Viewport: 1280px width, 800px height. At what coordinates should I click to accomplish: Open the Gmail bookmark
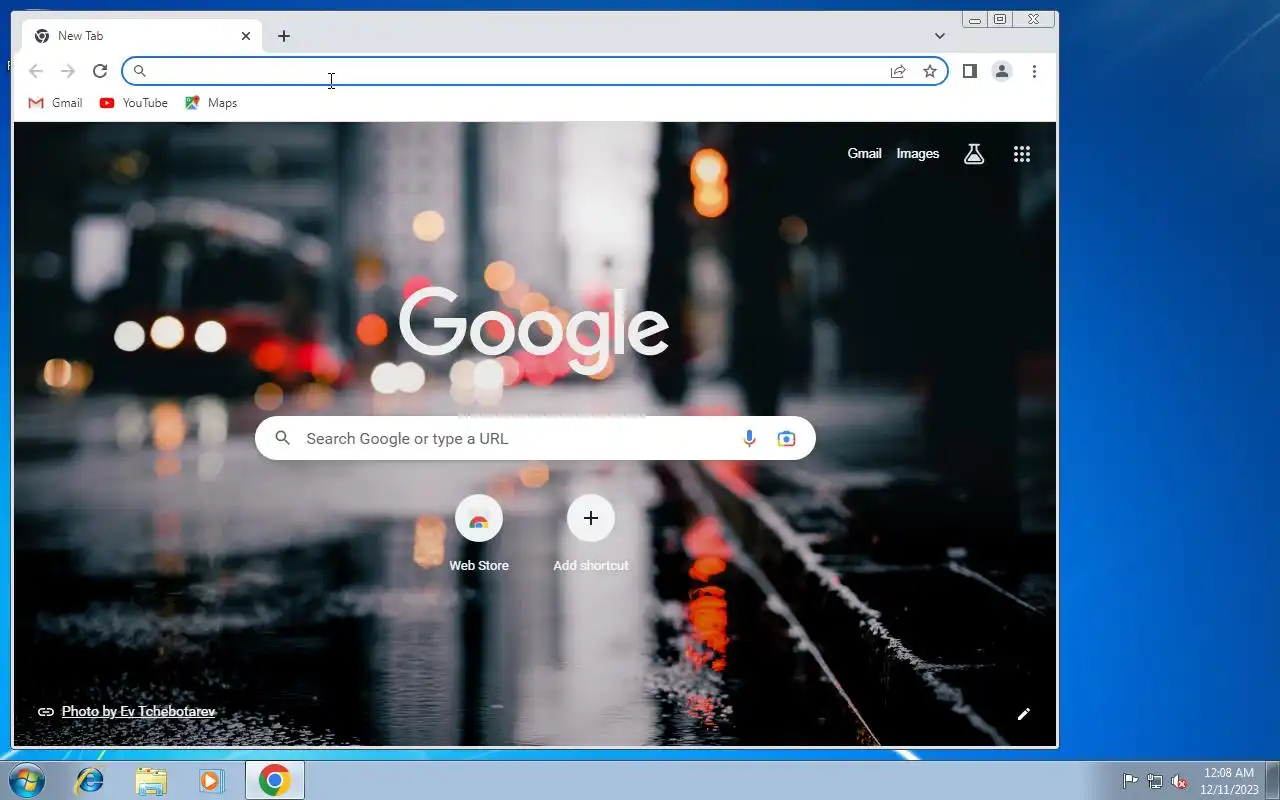(56, 103)
